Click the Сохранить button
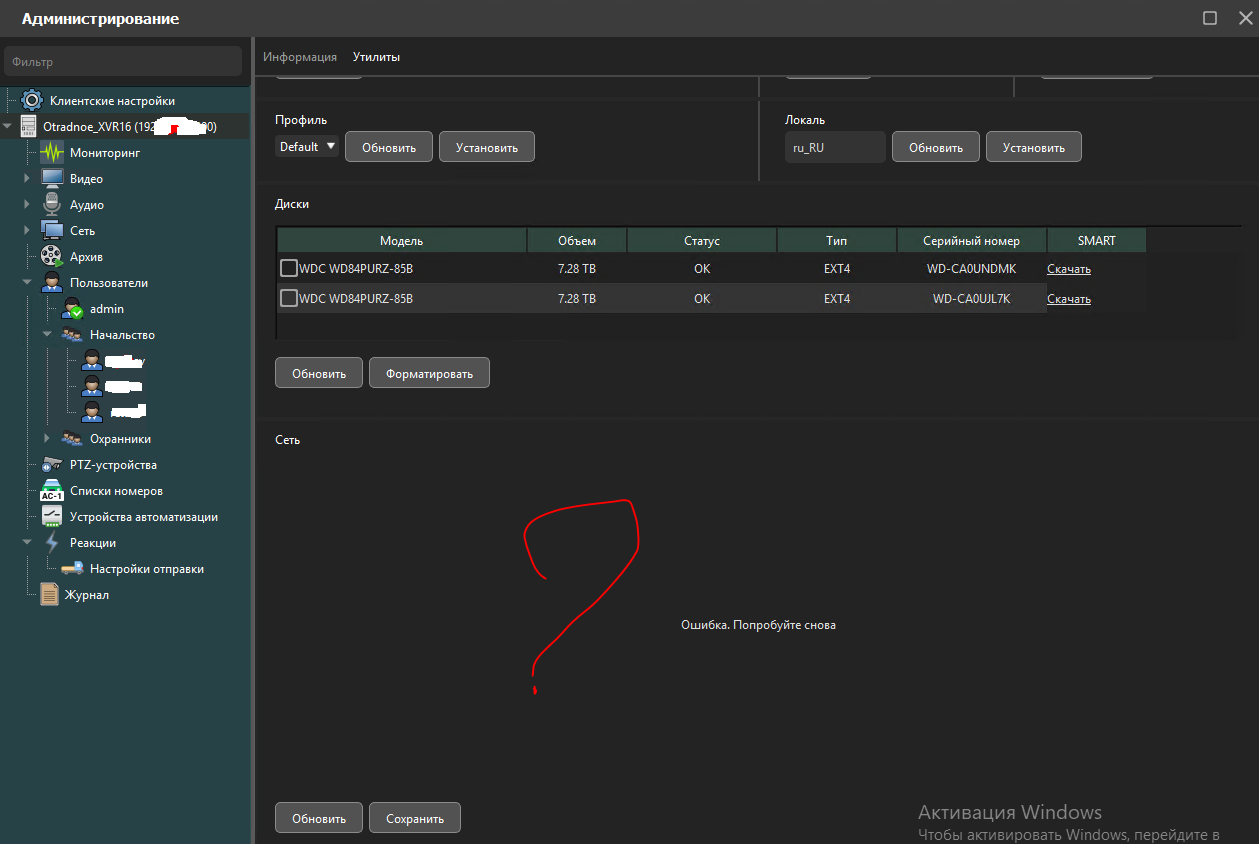The width and height of the screenshot is (1259, 844). [415, 817]
